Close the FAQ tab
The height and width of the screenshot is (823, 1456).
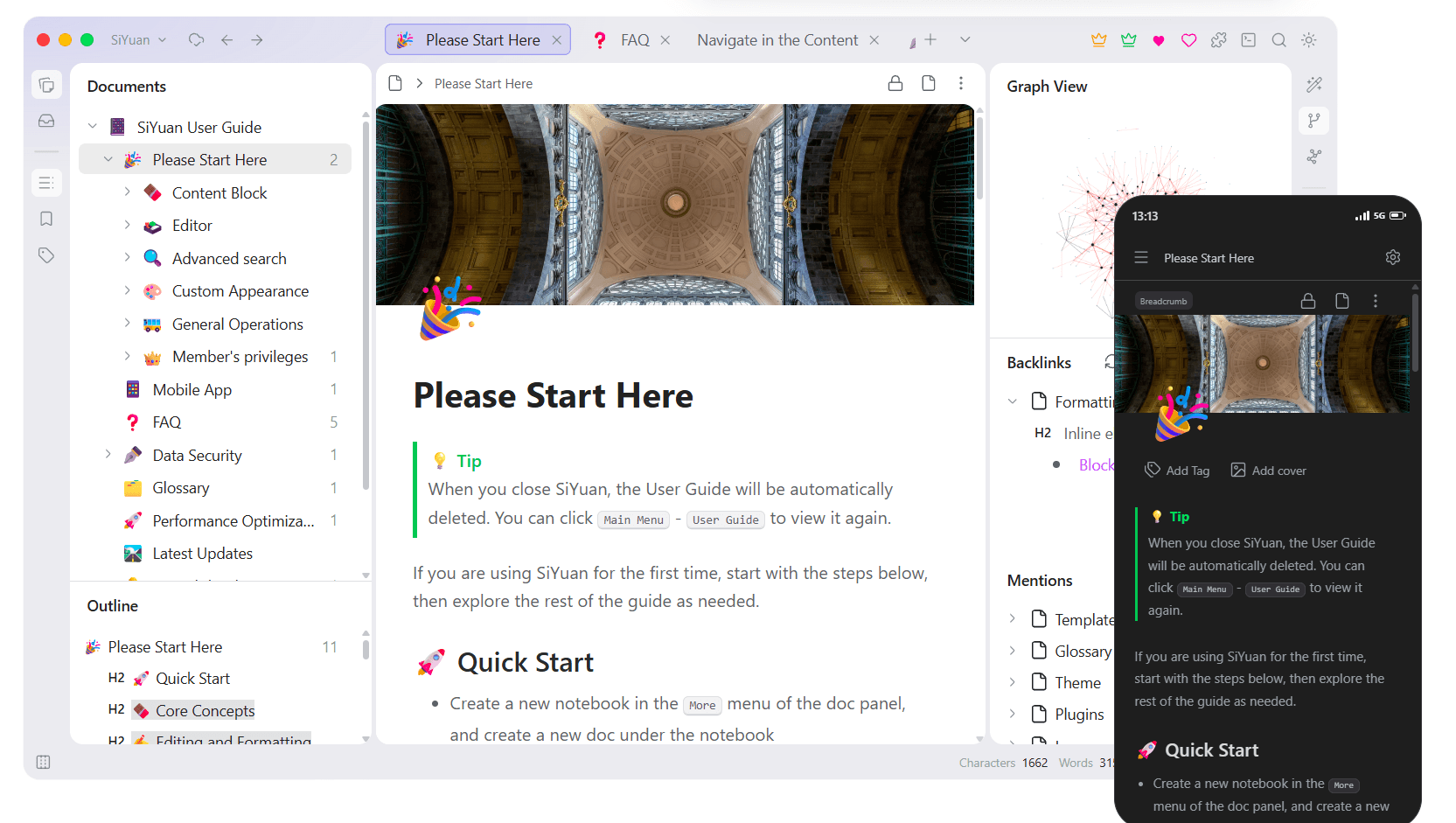665,40
